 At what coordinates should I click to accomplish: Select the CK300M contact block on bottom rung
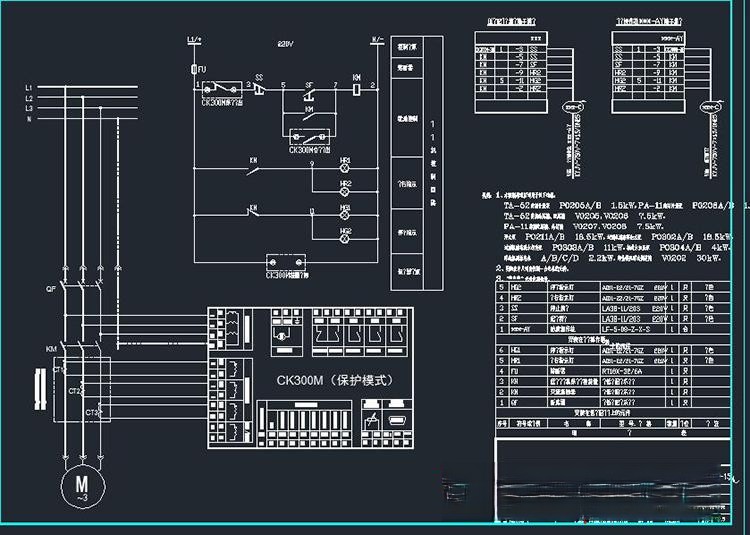coord(284,262)
